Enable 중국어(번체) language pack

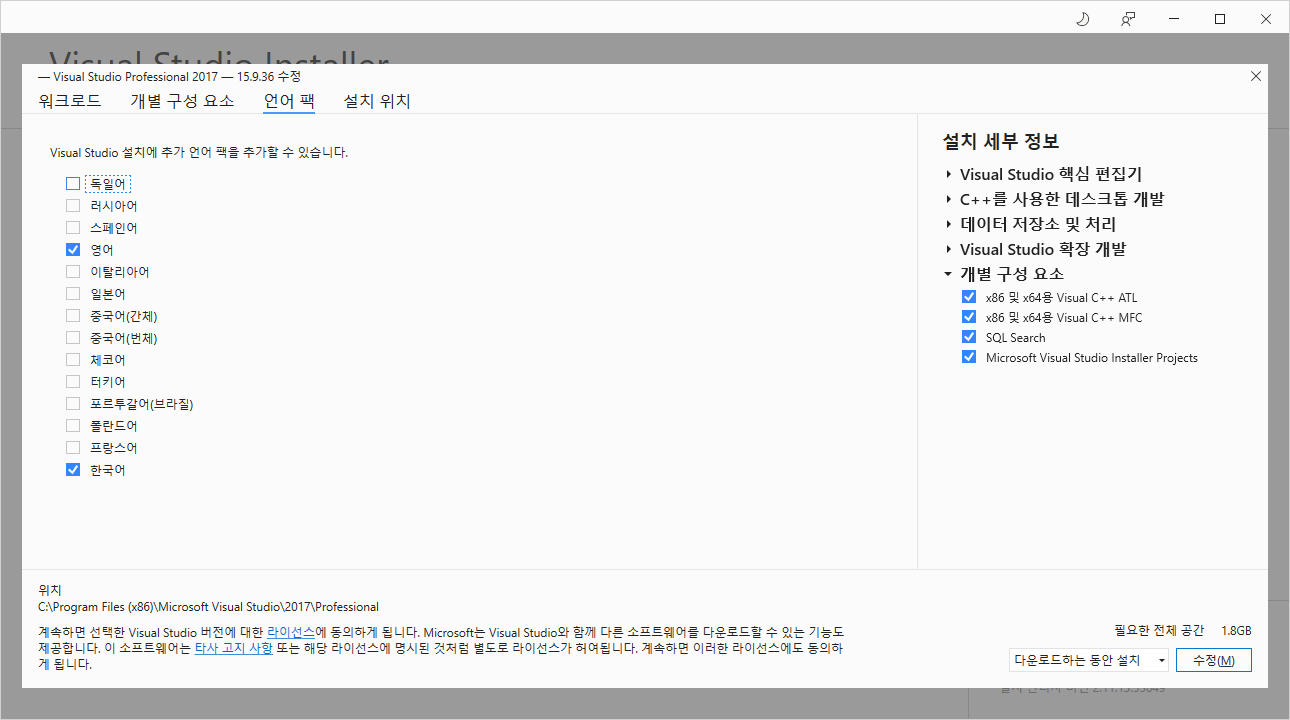click(x=73, y=338)
